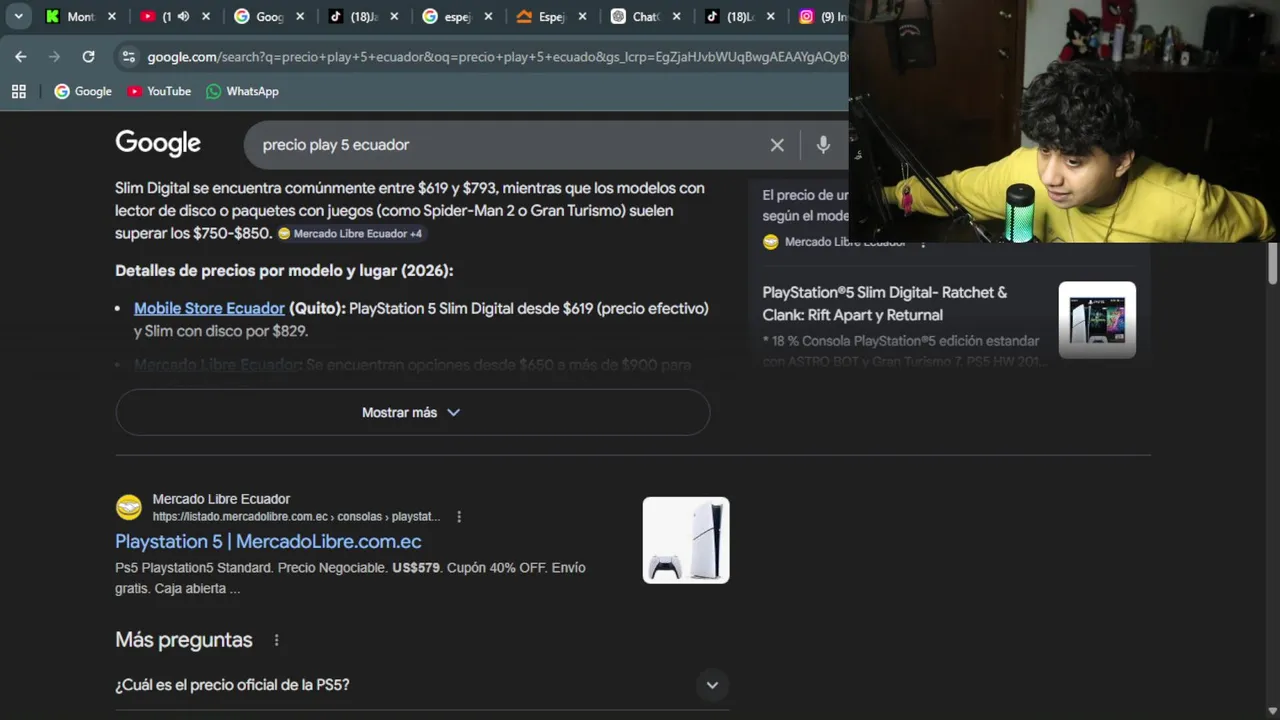The image size is (1280, 720).
Task: Click the PS5 console thumbnail in result
Action: click(686, 540)
